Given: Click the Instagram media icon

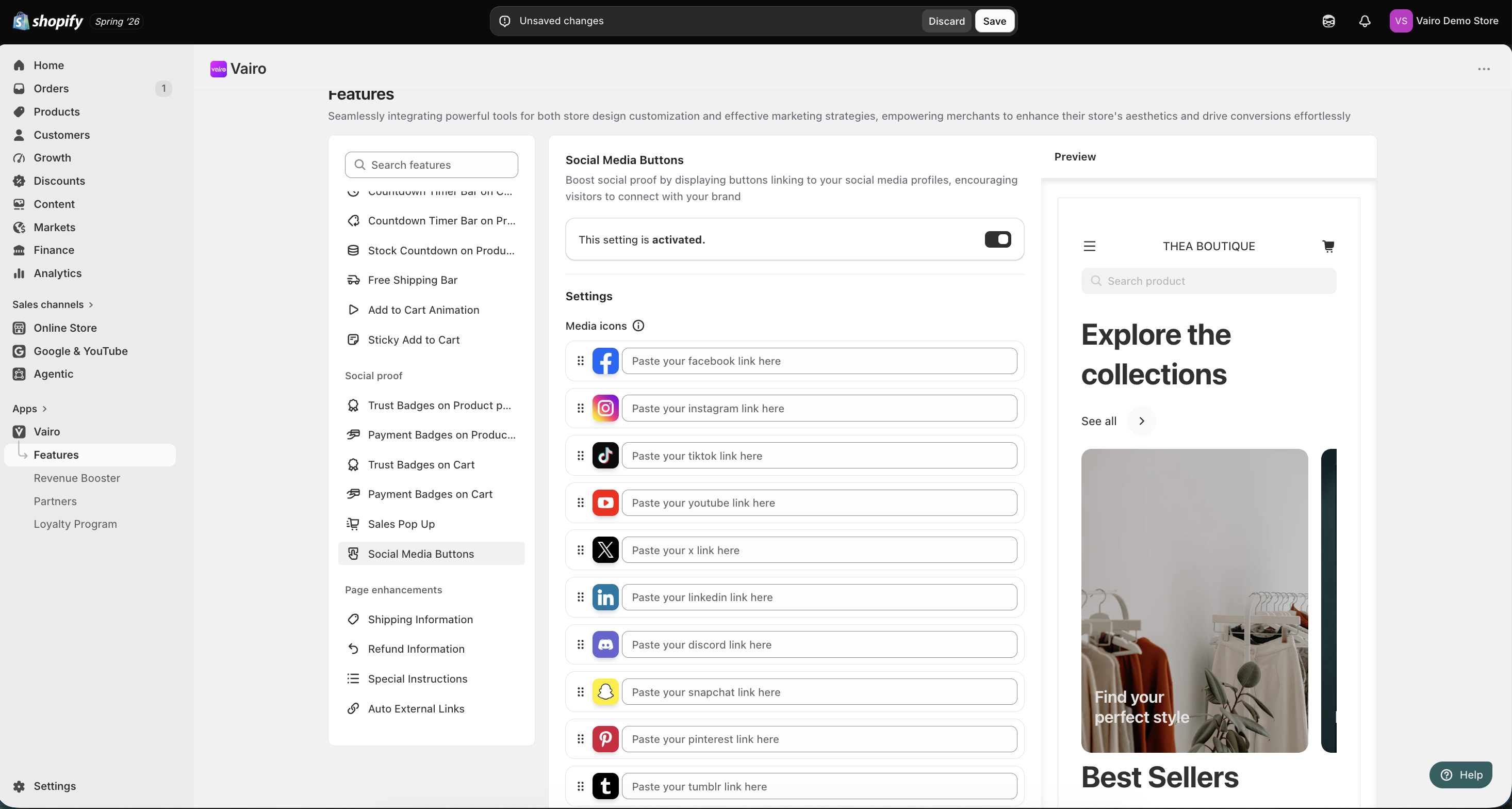Looking at the screenshot, I should [605, 408].
